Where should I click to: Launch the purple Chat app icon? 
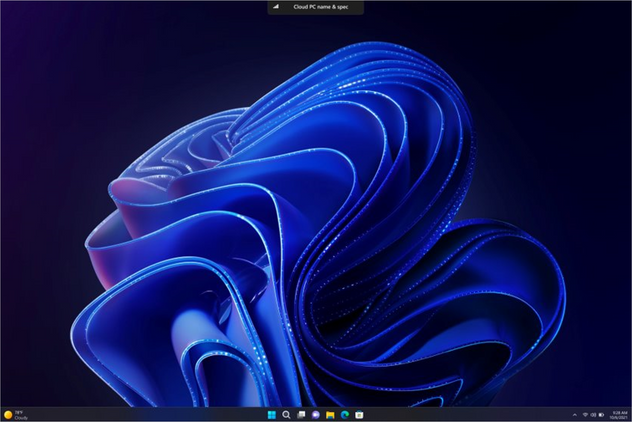315,414
